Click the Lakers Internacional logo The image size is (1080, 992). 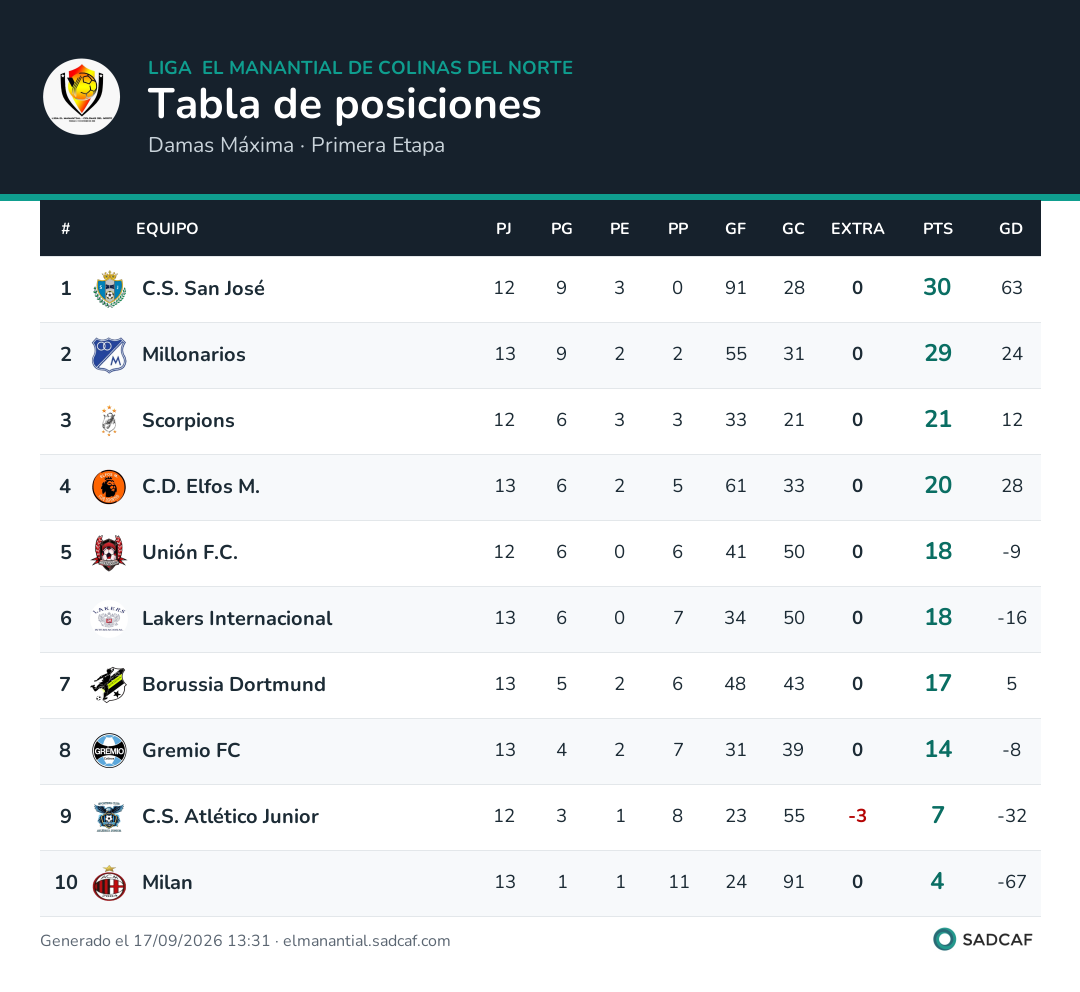coord(109,619)
